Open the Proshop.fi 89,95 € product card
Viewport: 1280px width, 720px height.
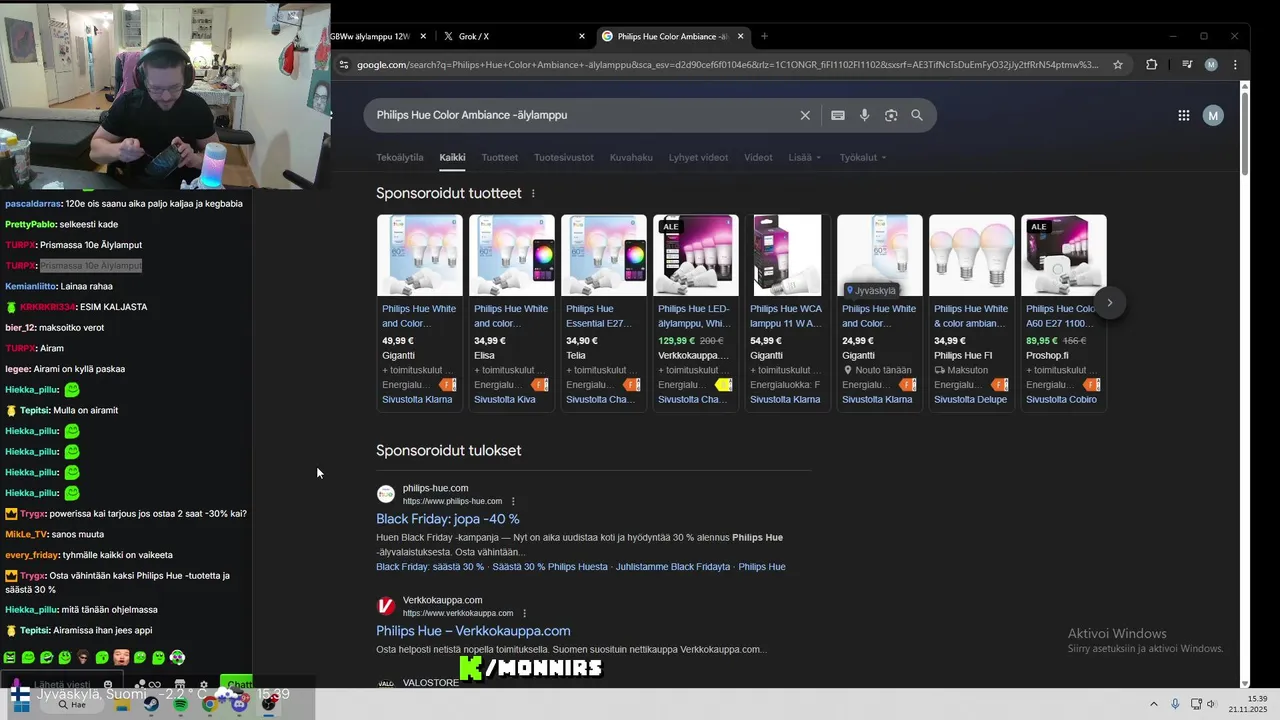coord(1064,312)
